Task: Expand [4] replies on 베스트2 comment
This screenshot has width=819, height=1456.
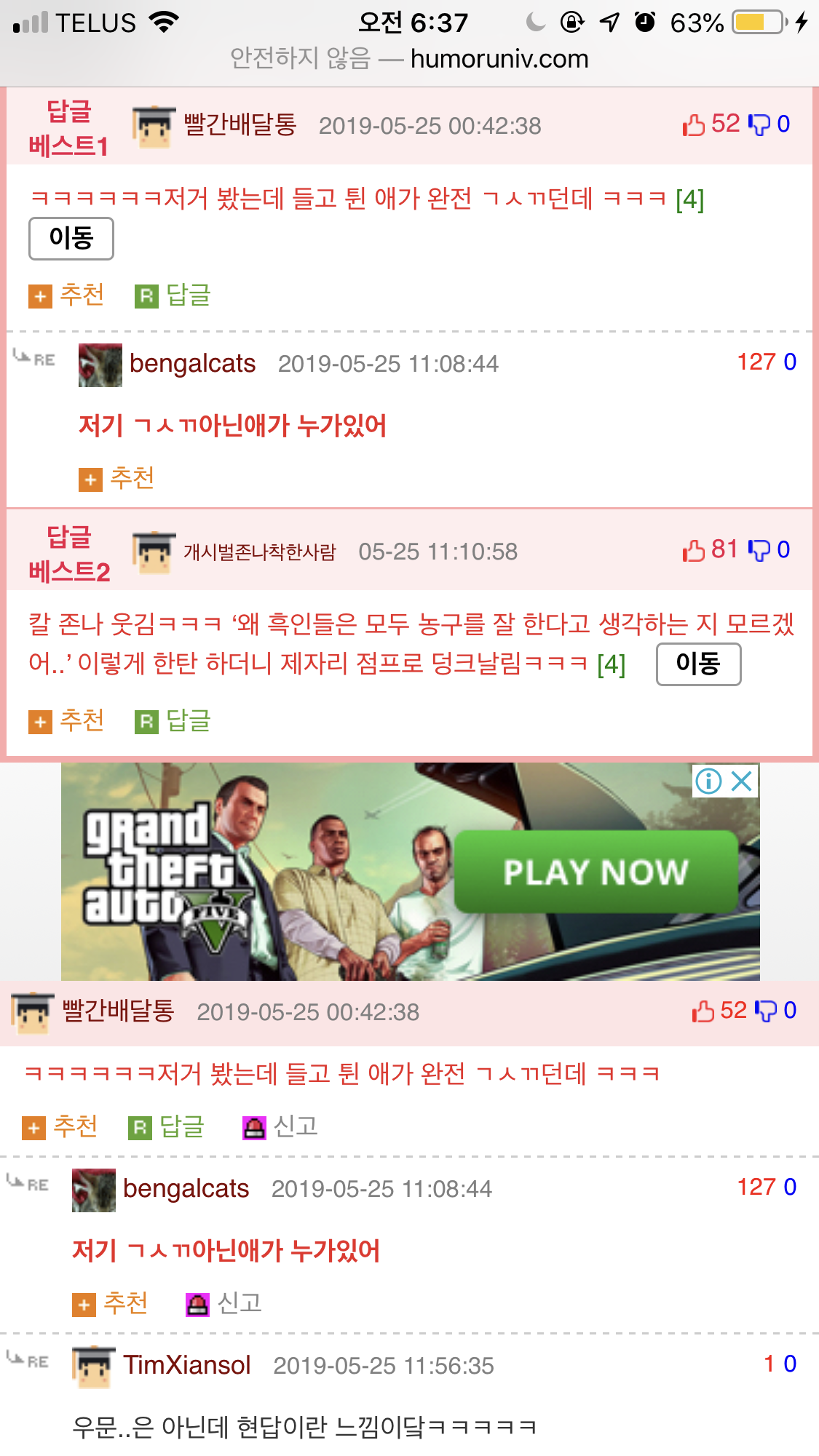Action: 612,664
